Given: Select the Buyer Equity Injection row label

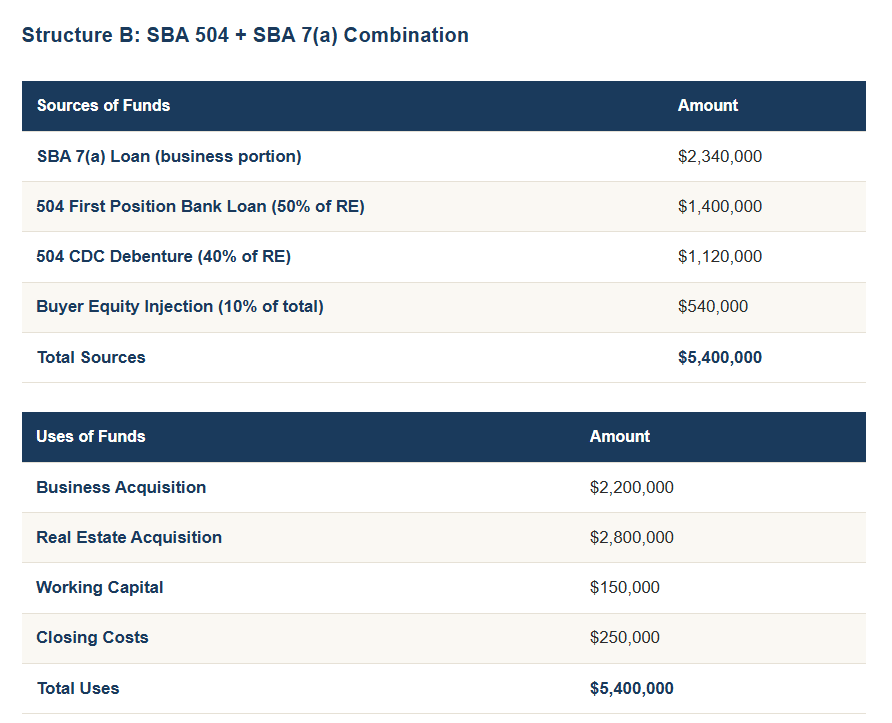Looking at the screenshot, I should coord(180,306).
